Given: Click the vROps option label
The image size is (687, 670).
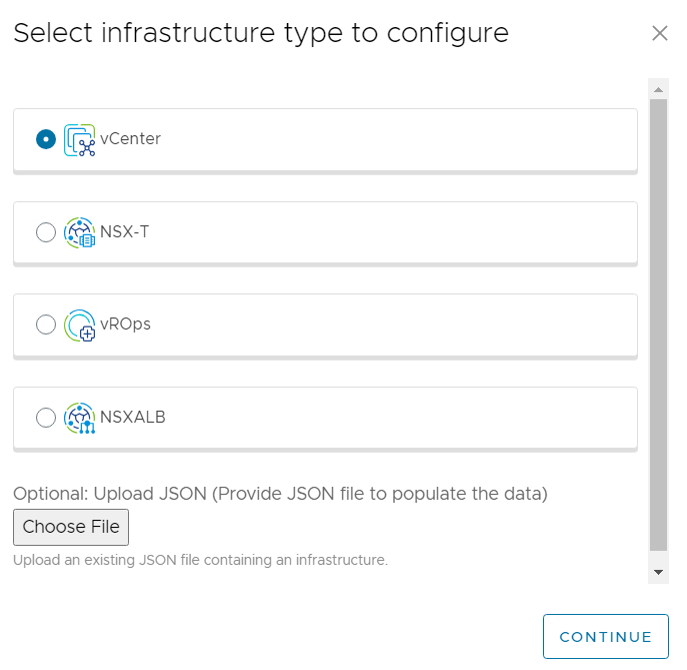Looking at the screenshot, I should pos(125,324).
